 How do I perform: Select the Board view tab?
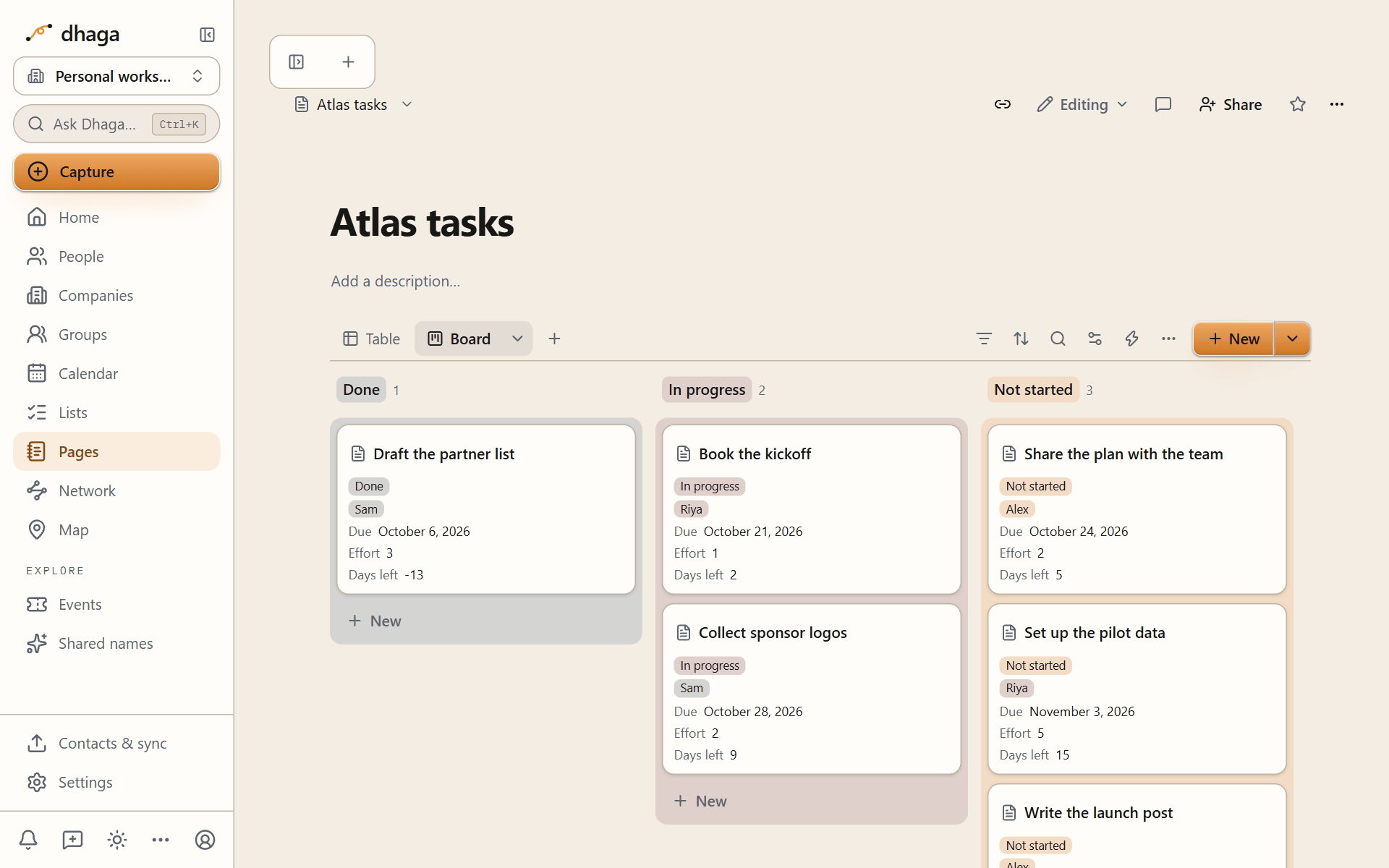(460, 339)
